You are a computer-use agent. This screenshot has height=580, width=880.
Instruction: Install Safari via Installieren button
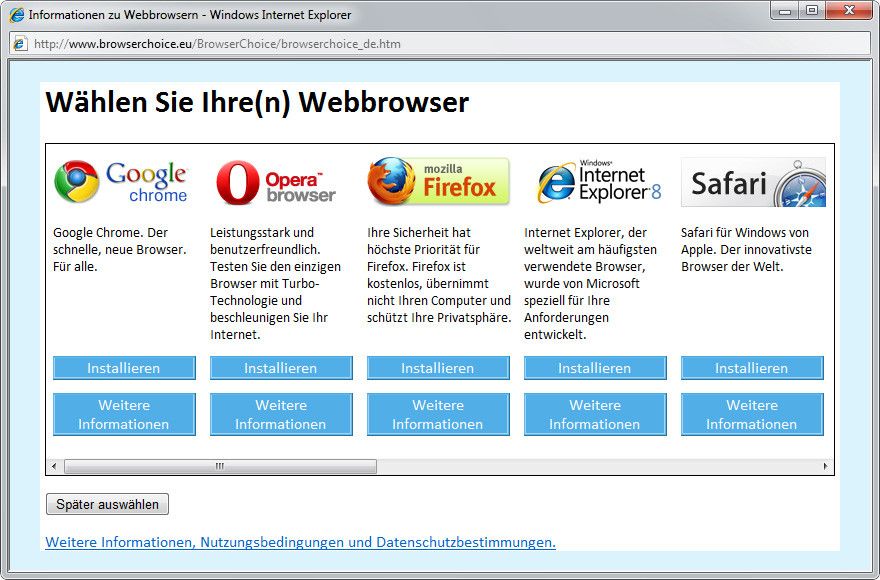752,368
